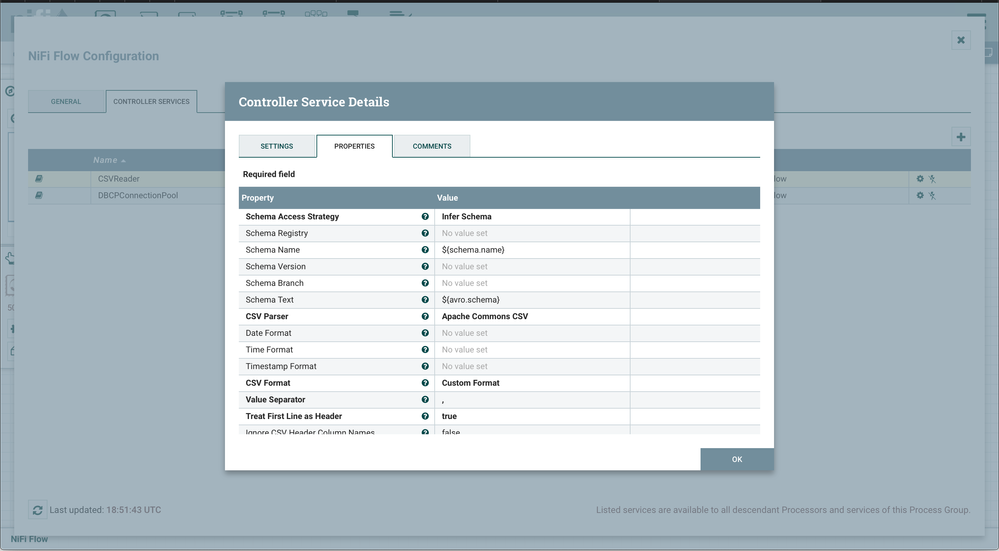Click the enable bolt icon for CSVReader

tap(932, 179)
